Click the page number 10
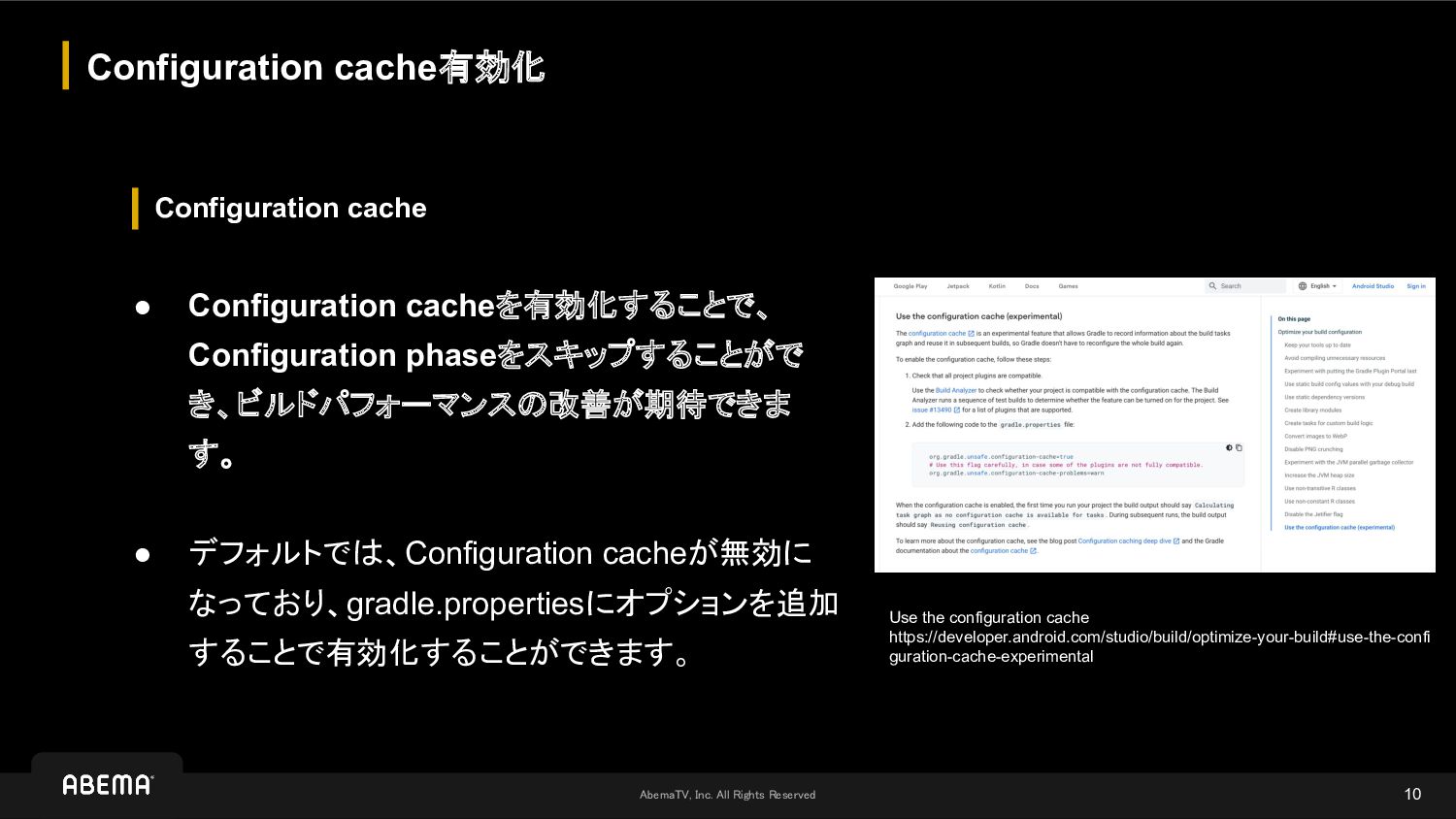The width and height of the screenshot is (1456, 819). [x=1412, y=795]
